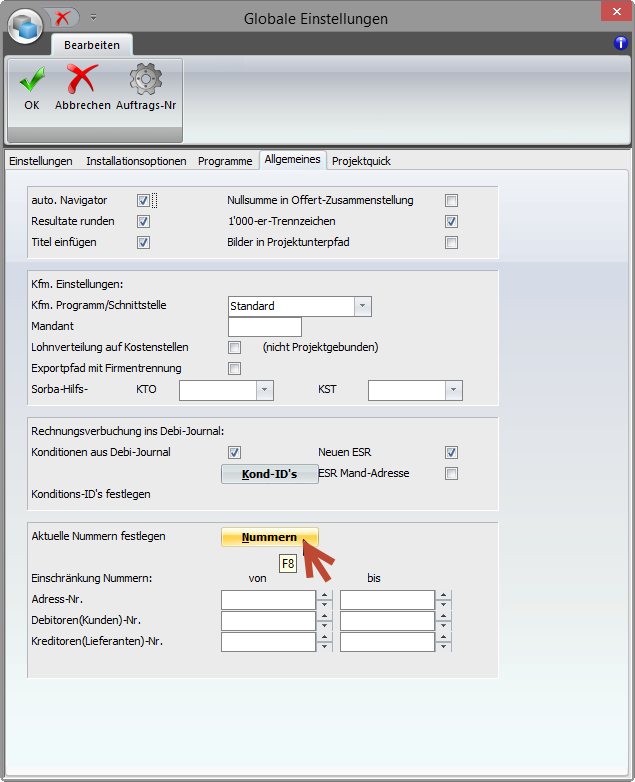Image resolution: width=635 pixels, height=782 pixels.
Task: Open the quick access toolbar customize arrow
Action: (93, 18)
